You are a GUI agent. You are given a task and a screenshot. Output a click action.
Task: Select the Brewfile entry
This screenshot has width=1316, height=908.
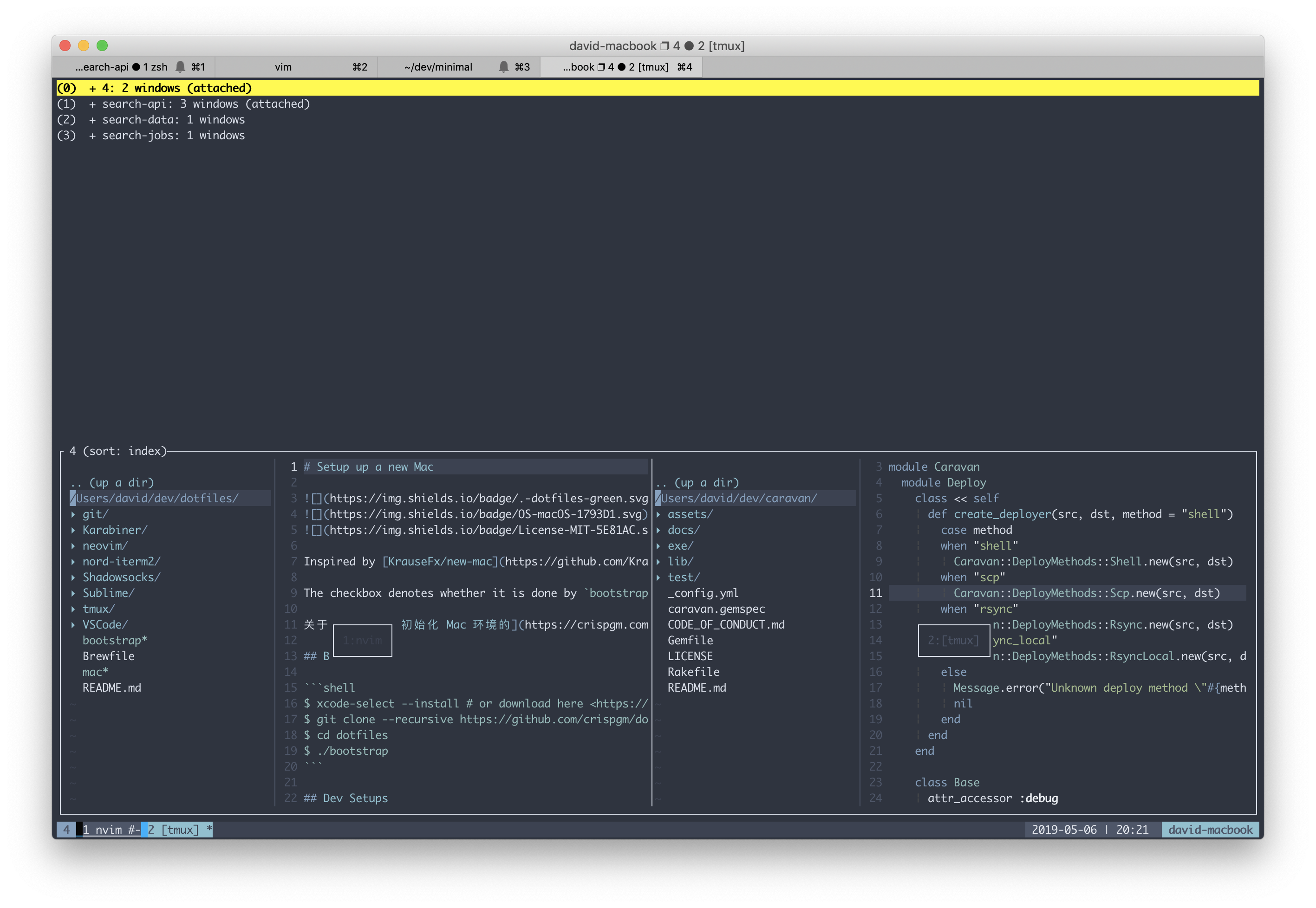coord(109,656)
